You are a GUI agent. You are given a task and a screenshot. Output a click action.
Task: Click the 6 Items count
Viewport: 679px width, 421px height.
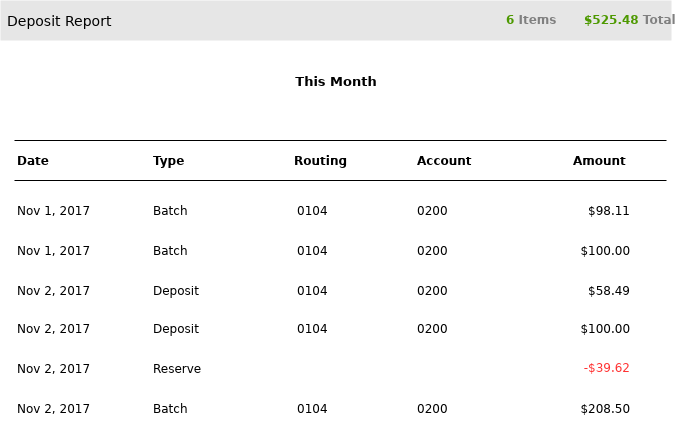tap(530, 20)
